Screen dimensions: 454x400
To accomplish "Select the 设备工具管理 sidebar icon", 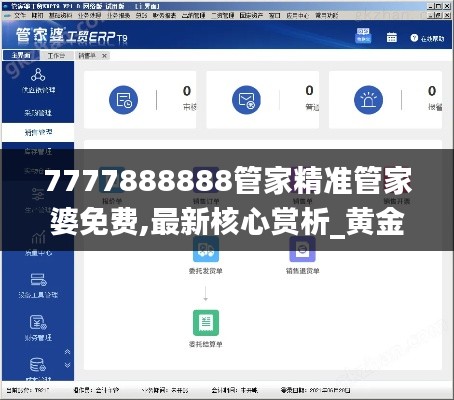I will tap(38, 280).
